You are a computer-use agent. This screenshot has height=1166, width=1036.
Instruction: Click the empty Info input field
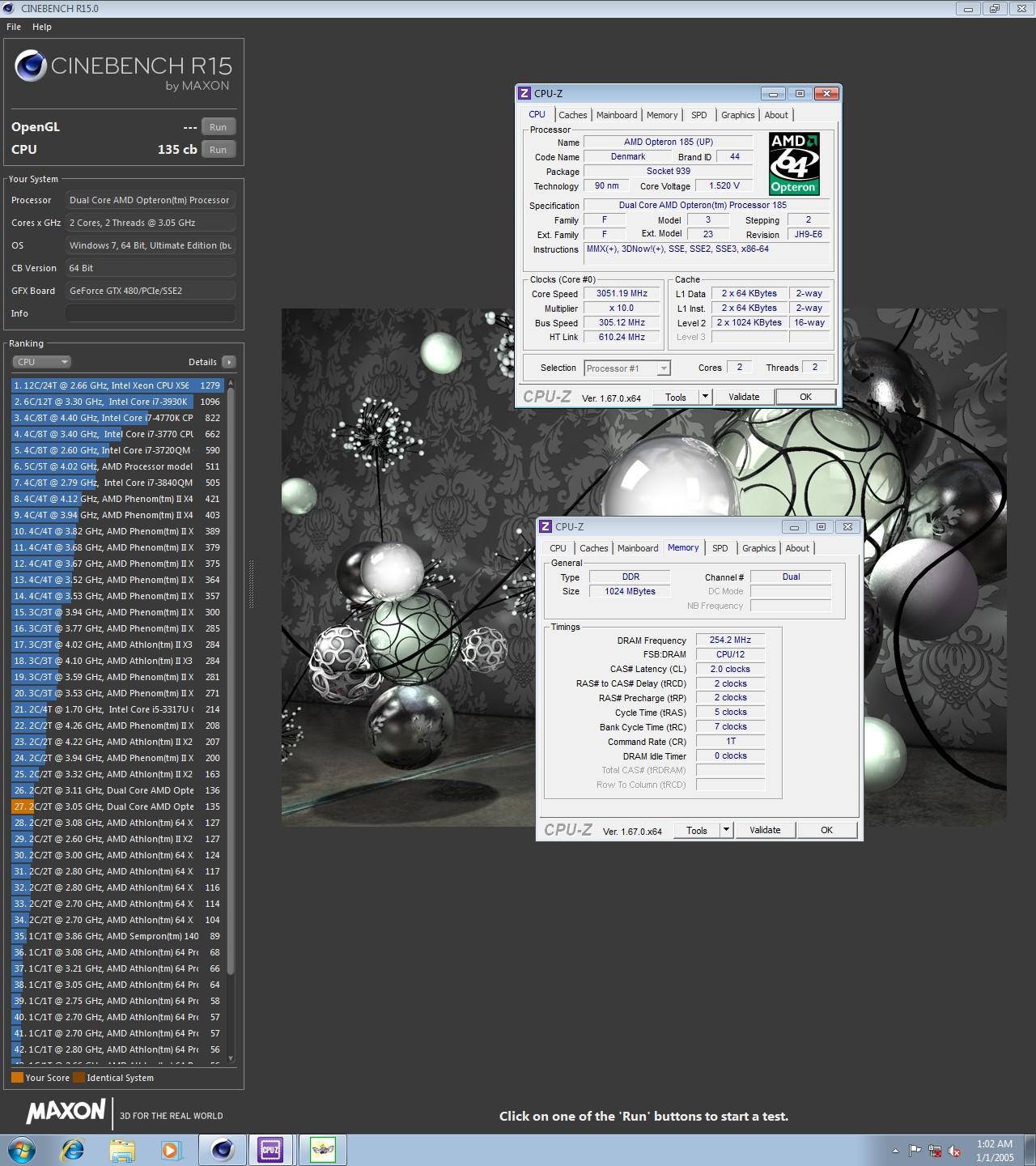(151, 313)
